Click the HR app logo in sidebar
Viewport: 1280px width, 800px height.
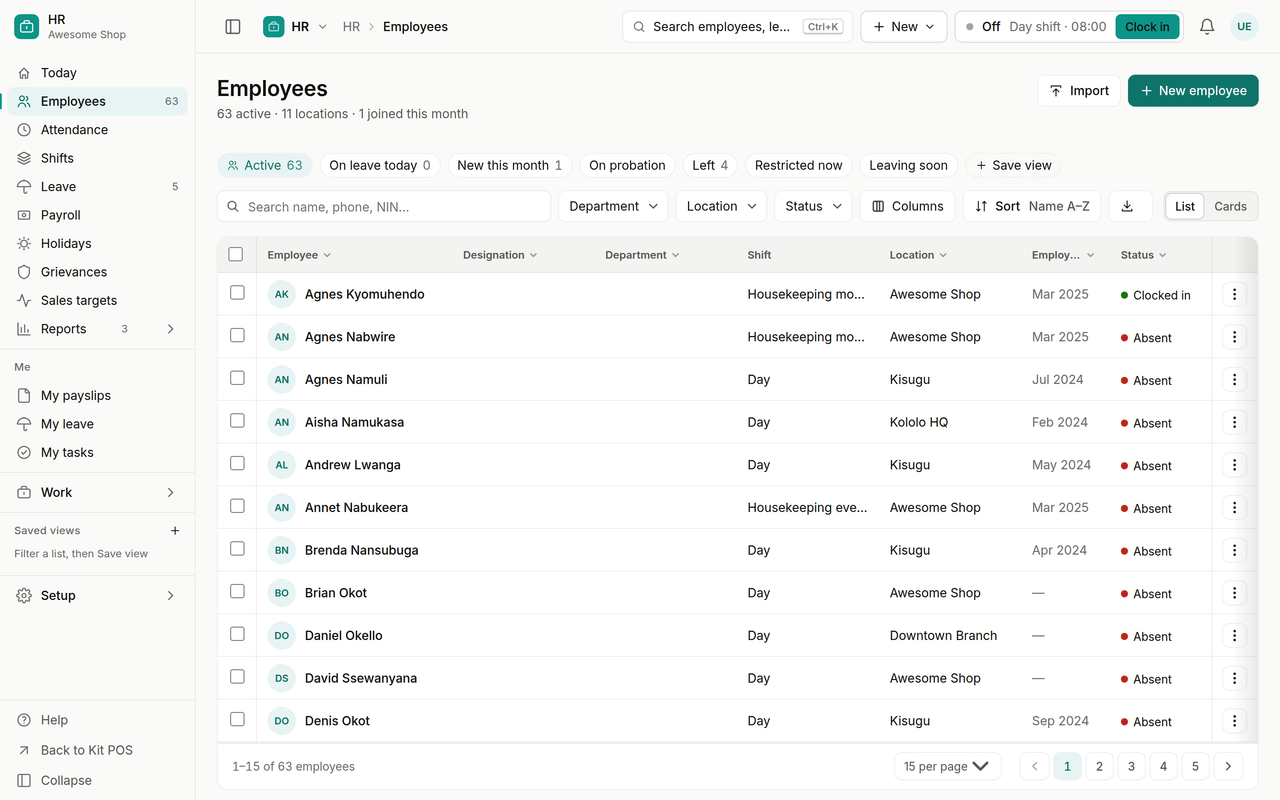pos(27,27)
